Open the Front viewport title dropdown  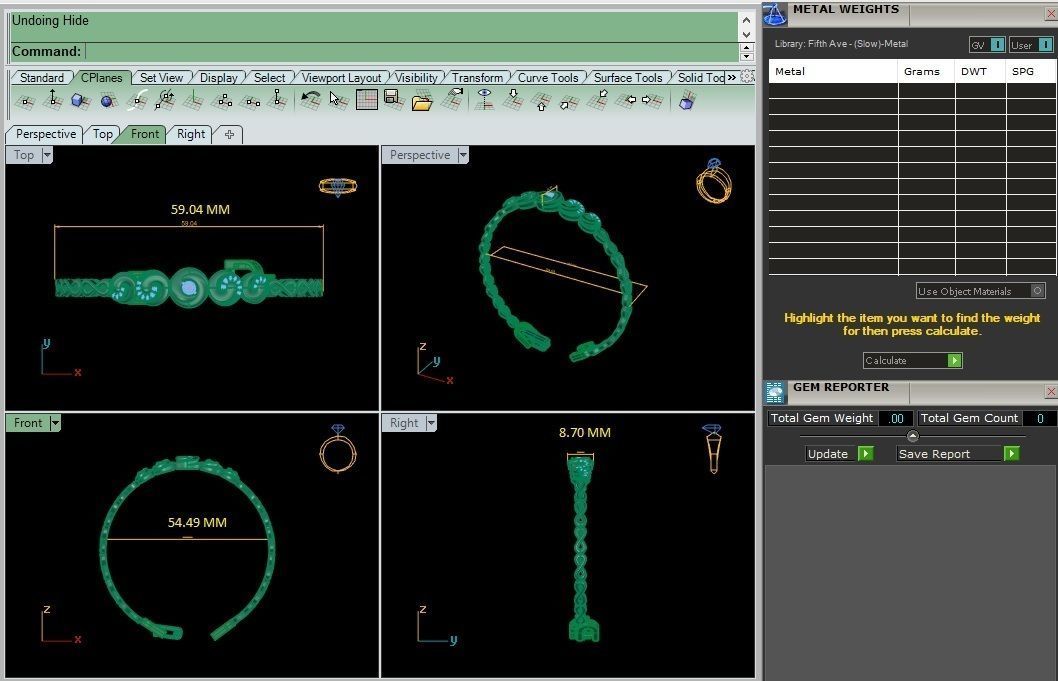(55, 423)
